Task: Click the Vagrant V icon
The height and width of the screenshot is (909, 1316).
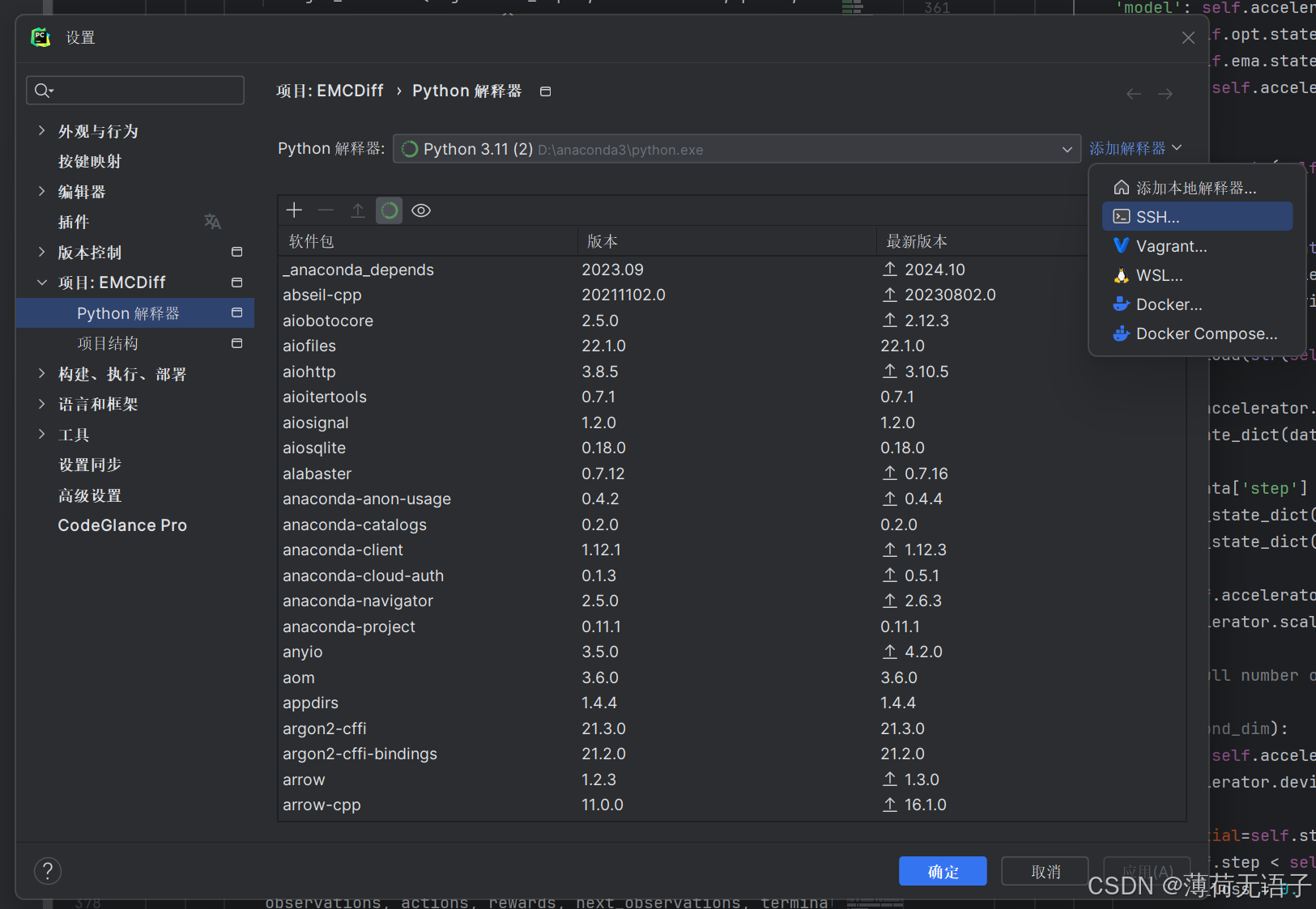Action: pos(1121,246)
